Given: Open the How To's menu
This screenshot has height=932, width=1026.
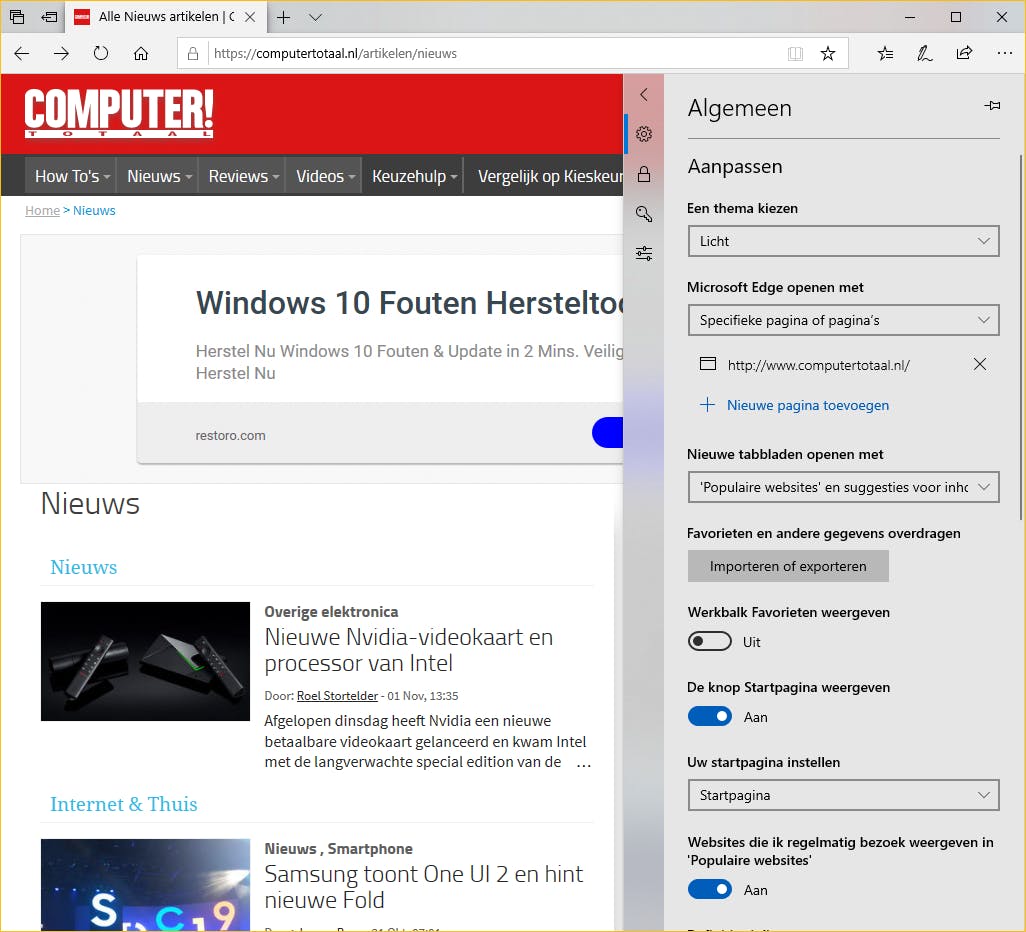Looking at the screenshot, I should (x=72, y=176).
